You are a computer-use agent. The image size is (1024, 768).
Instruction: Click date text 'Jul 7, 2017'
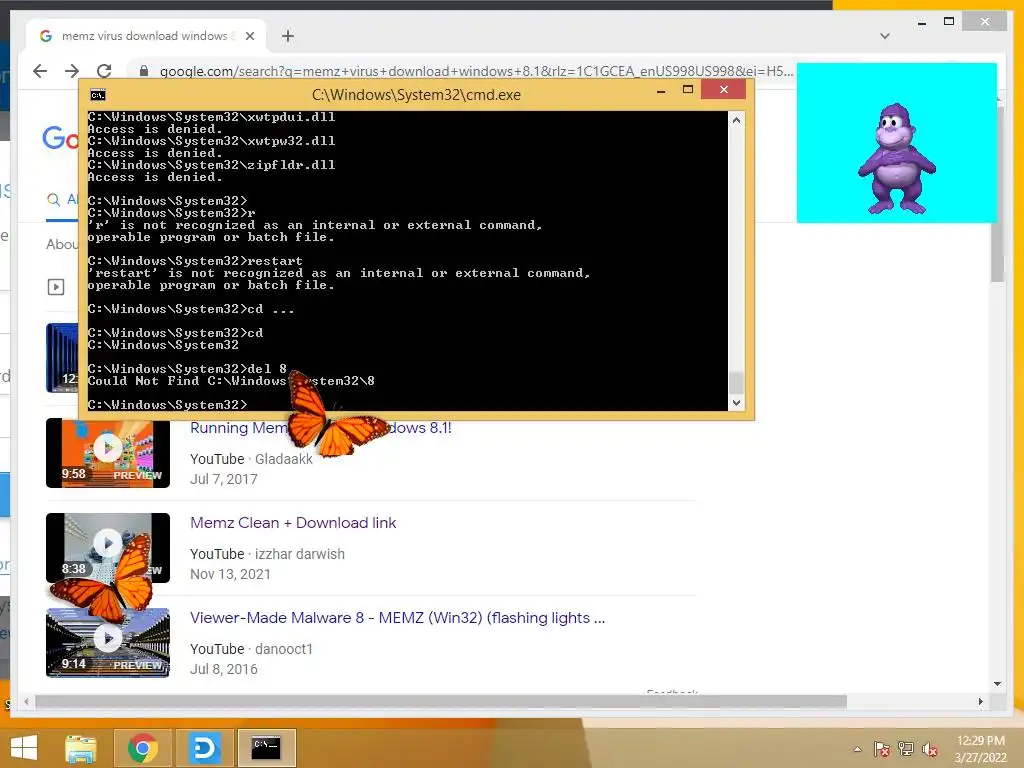click(223, 479)
